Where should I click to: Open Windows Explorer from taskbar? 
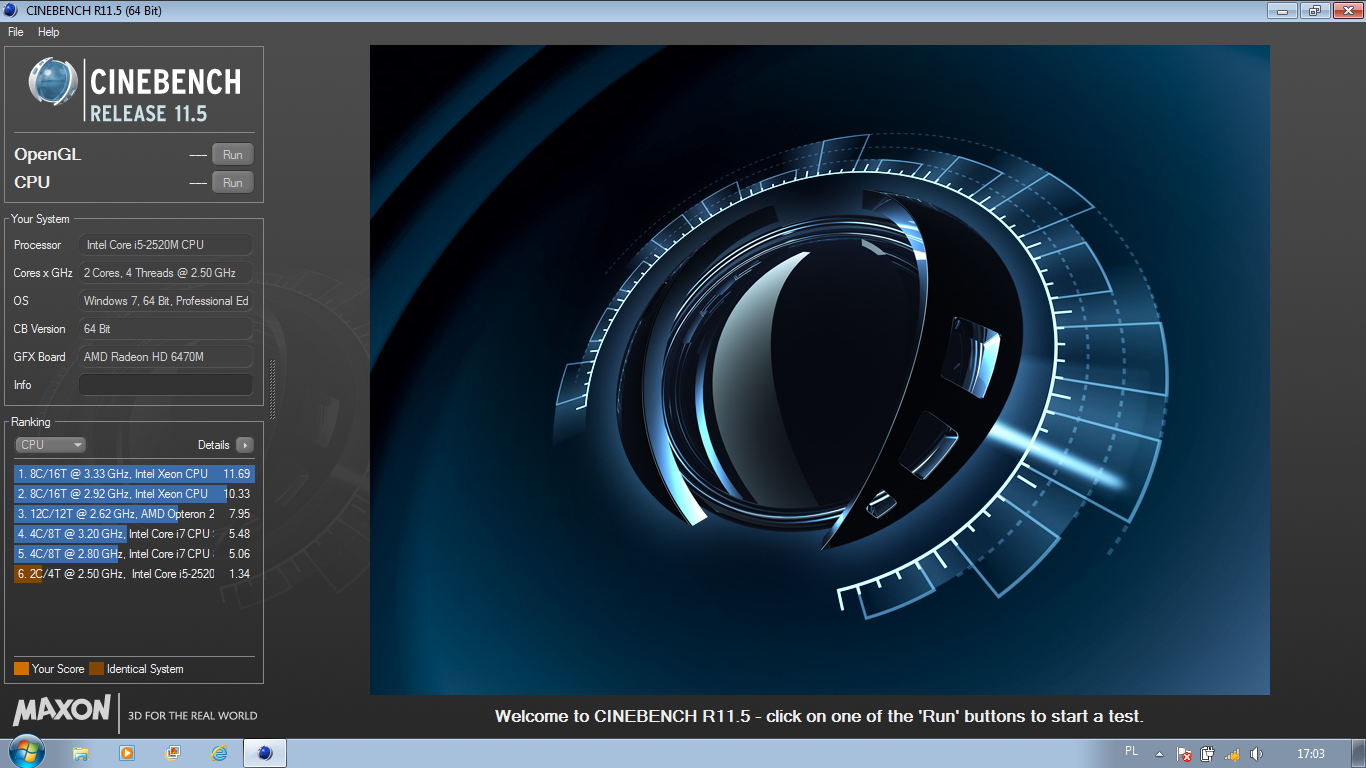coord(81,753)
